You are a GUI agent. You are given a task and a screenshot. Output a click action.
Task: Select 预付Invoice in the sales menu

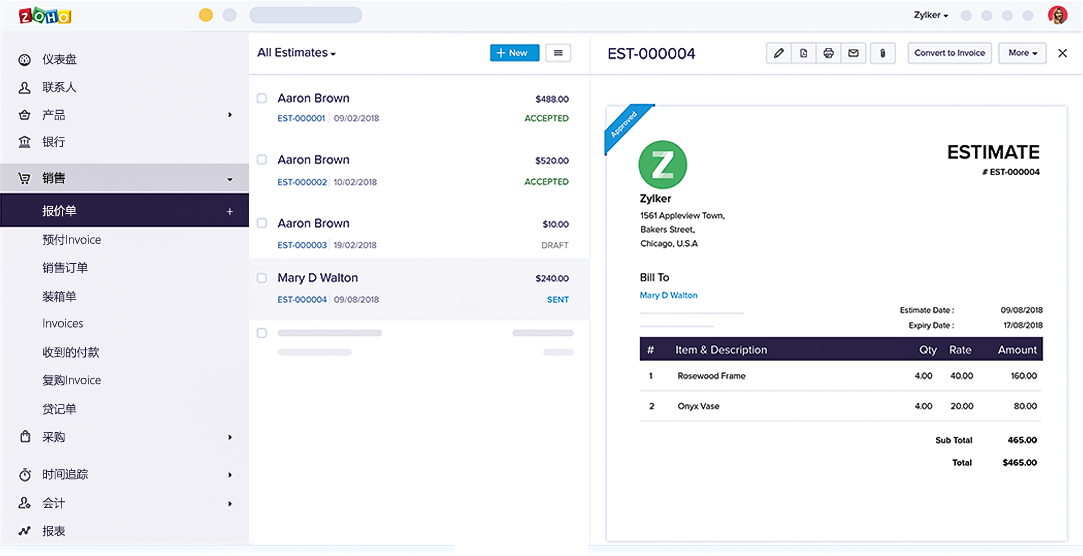(x=72, y=240)
